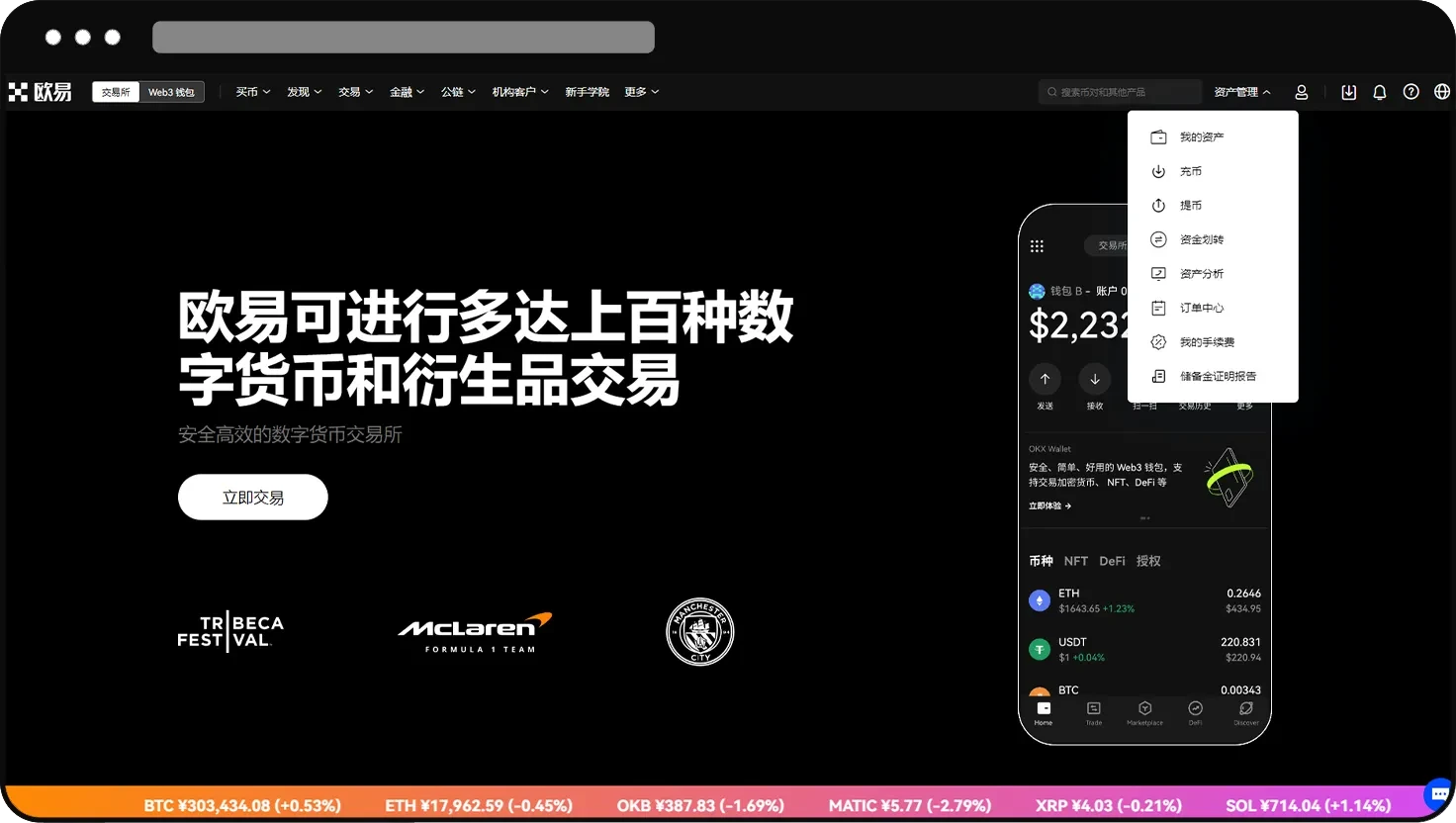Switch to the 交易所 mode
Viewport: 1456px width, 823px height.
tap(116, 92)
